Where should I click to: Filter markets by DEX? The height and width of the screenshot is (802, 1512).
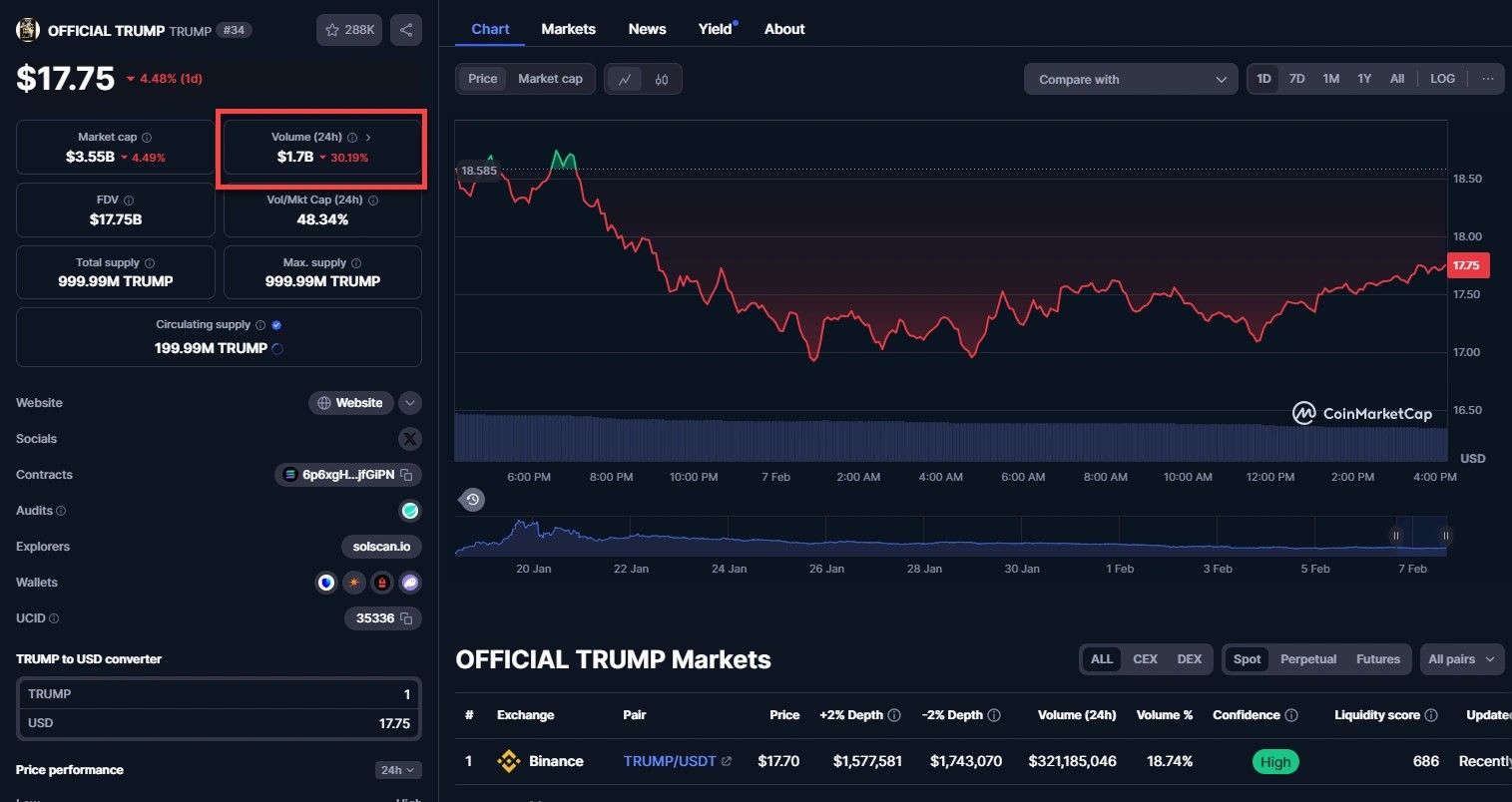point(1190,659)
